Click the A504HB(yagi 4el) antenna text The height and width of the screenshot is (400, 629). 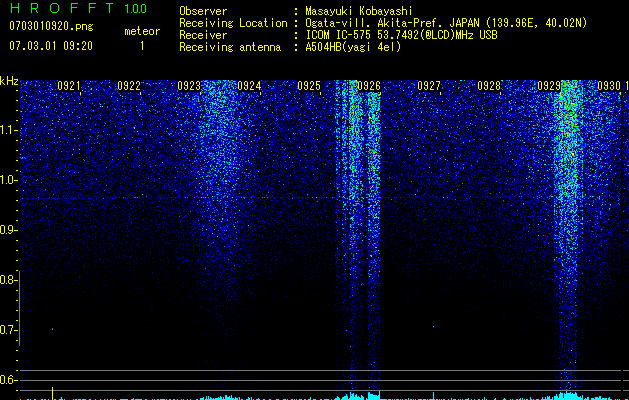pos(353,47)
